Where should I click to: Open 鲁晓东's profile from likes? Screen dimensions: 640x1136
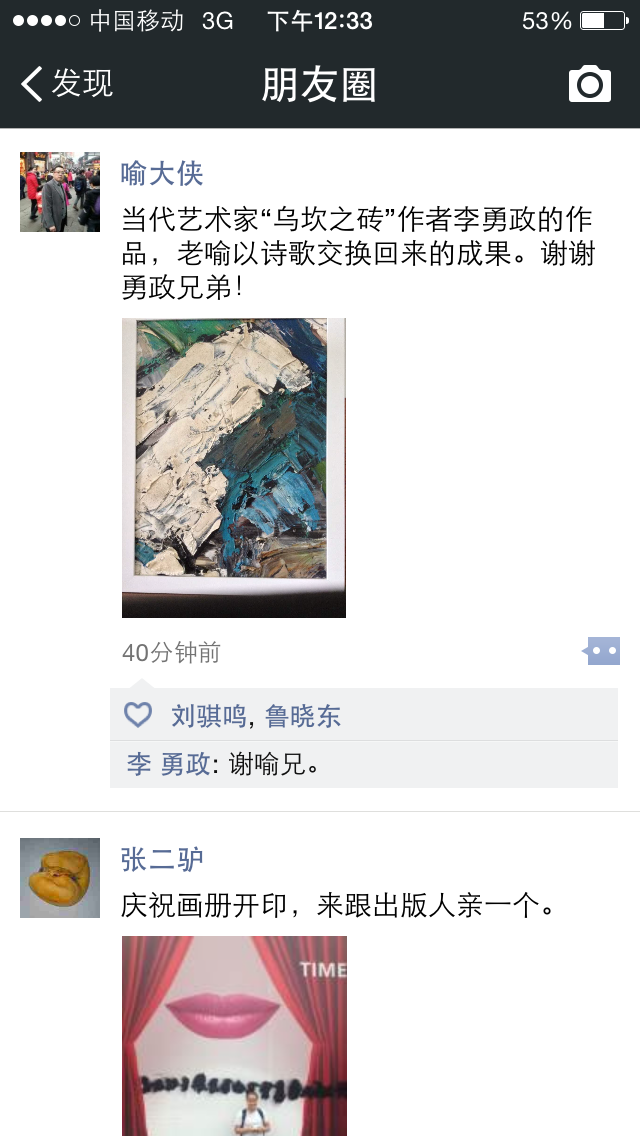303,716
